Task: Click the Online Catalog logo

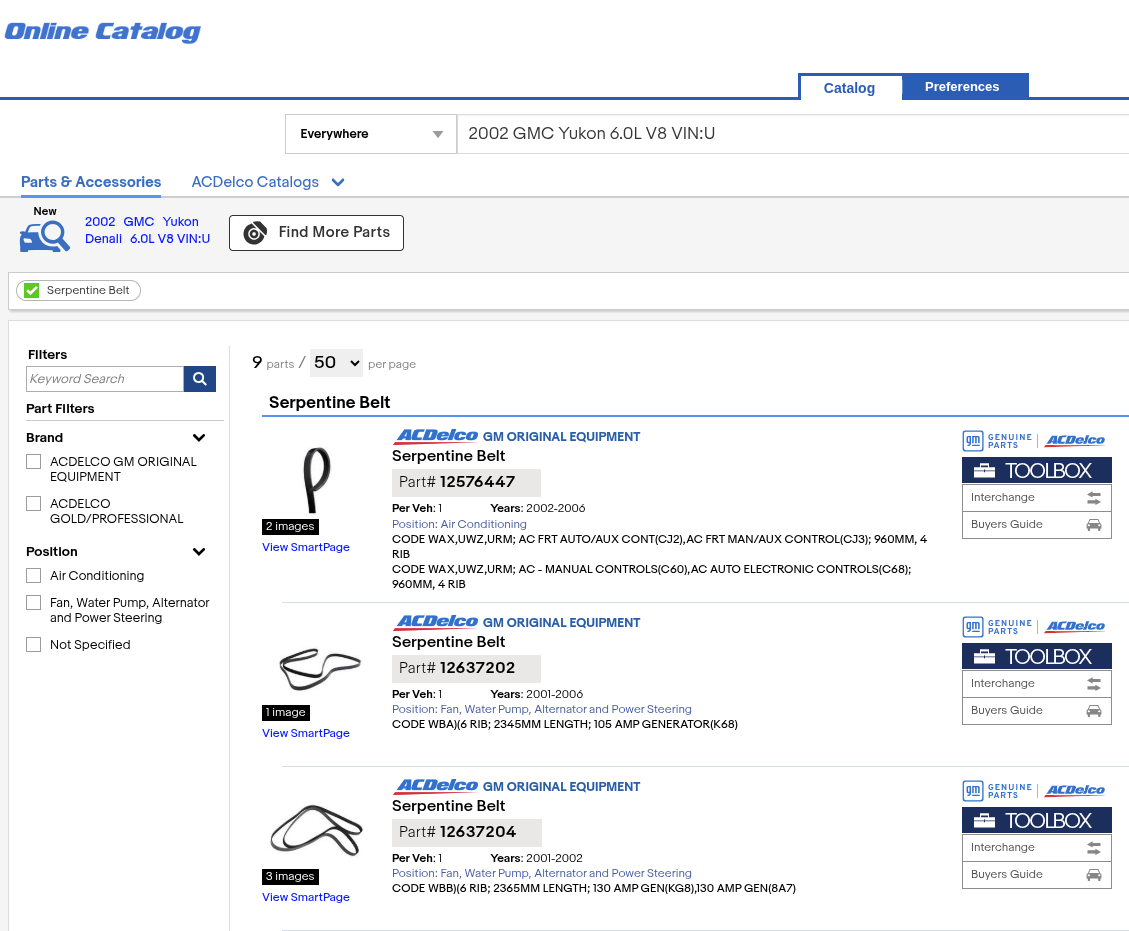Action: tap(102, 32)
